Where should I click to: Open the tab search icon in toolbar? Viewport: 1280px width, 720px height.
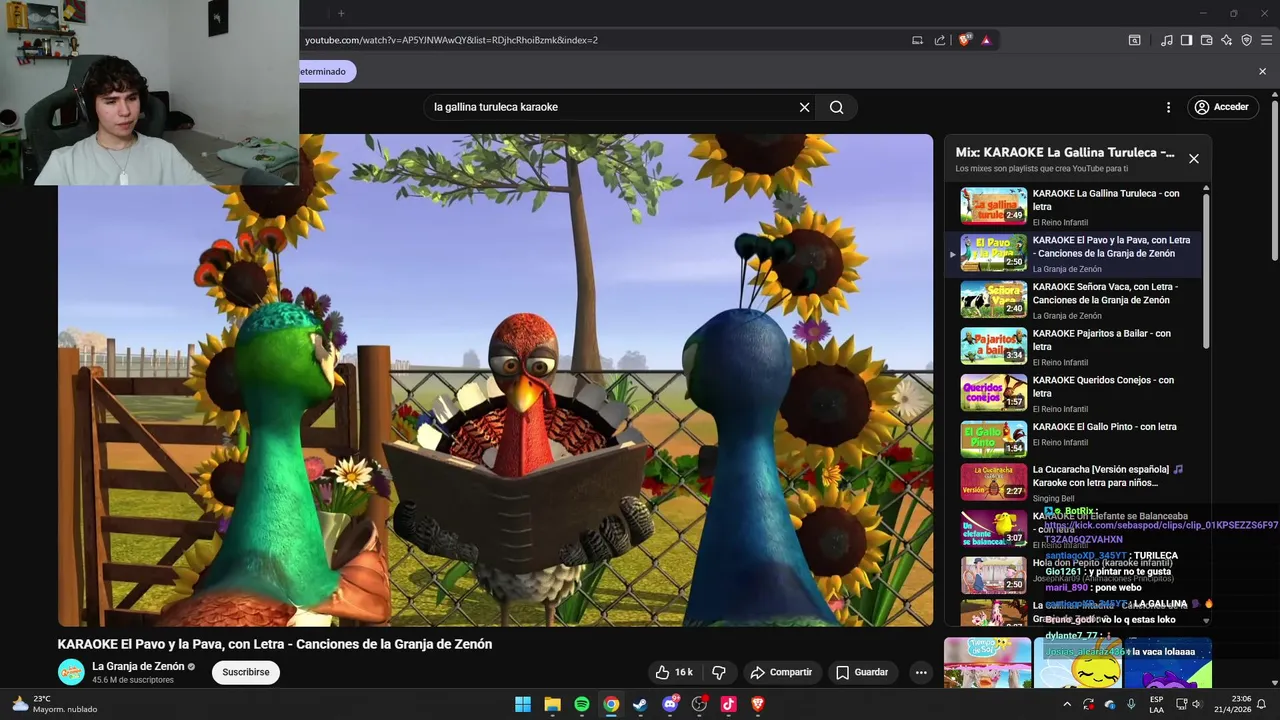pyautogui.click(x=1134, y=40)
